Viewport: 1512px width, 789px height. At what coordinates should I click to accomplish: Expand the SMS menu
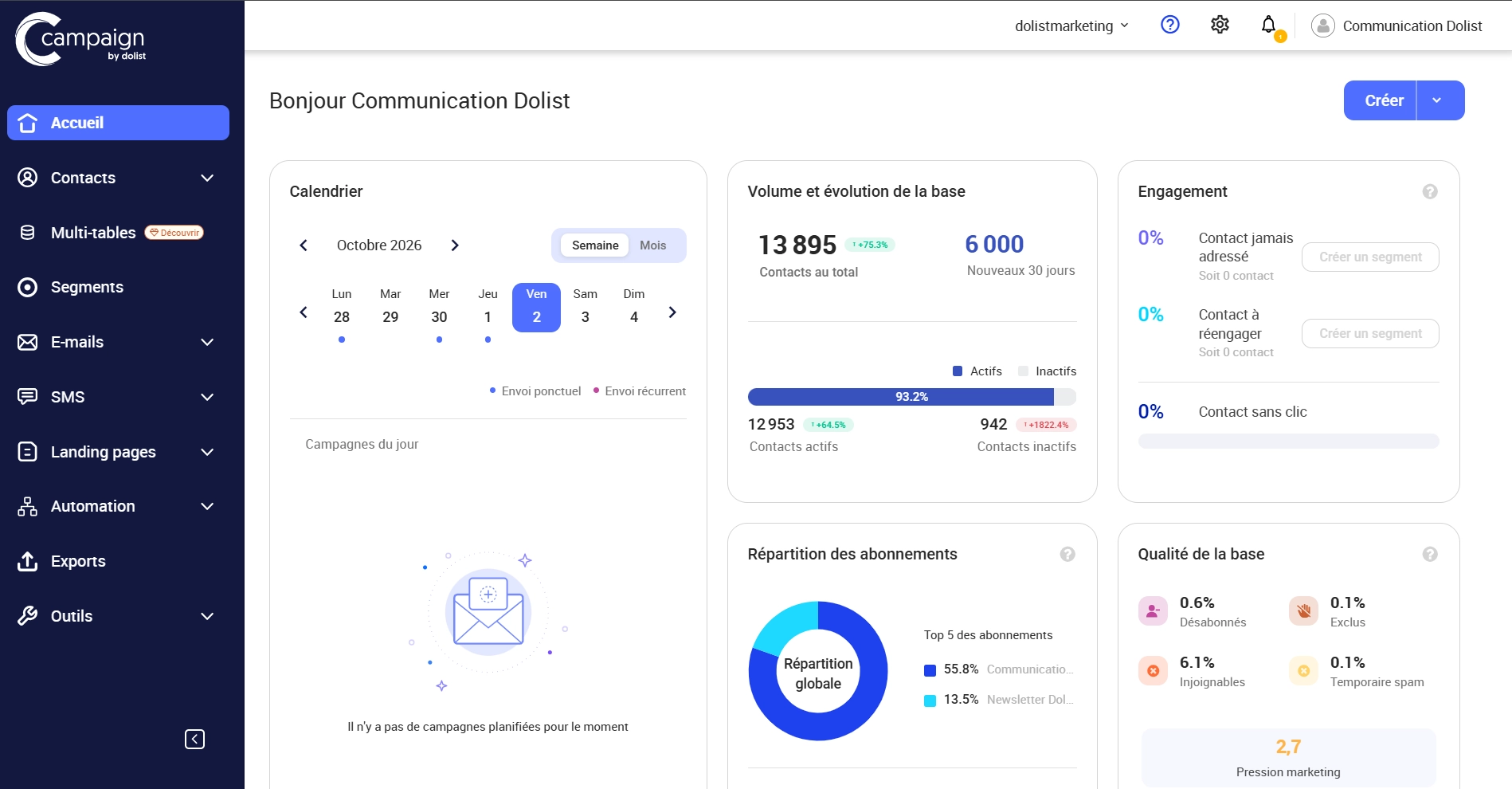(207, 397)
